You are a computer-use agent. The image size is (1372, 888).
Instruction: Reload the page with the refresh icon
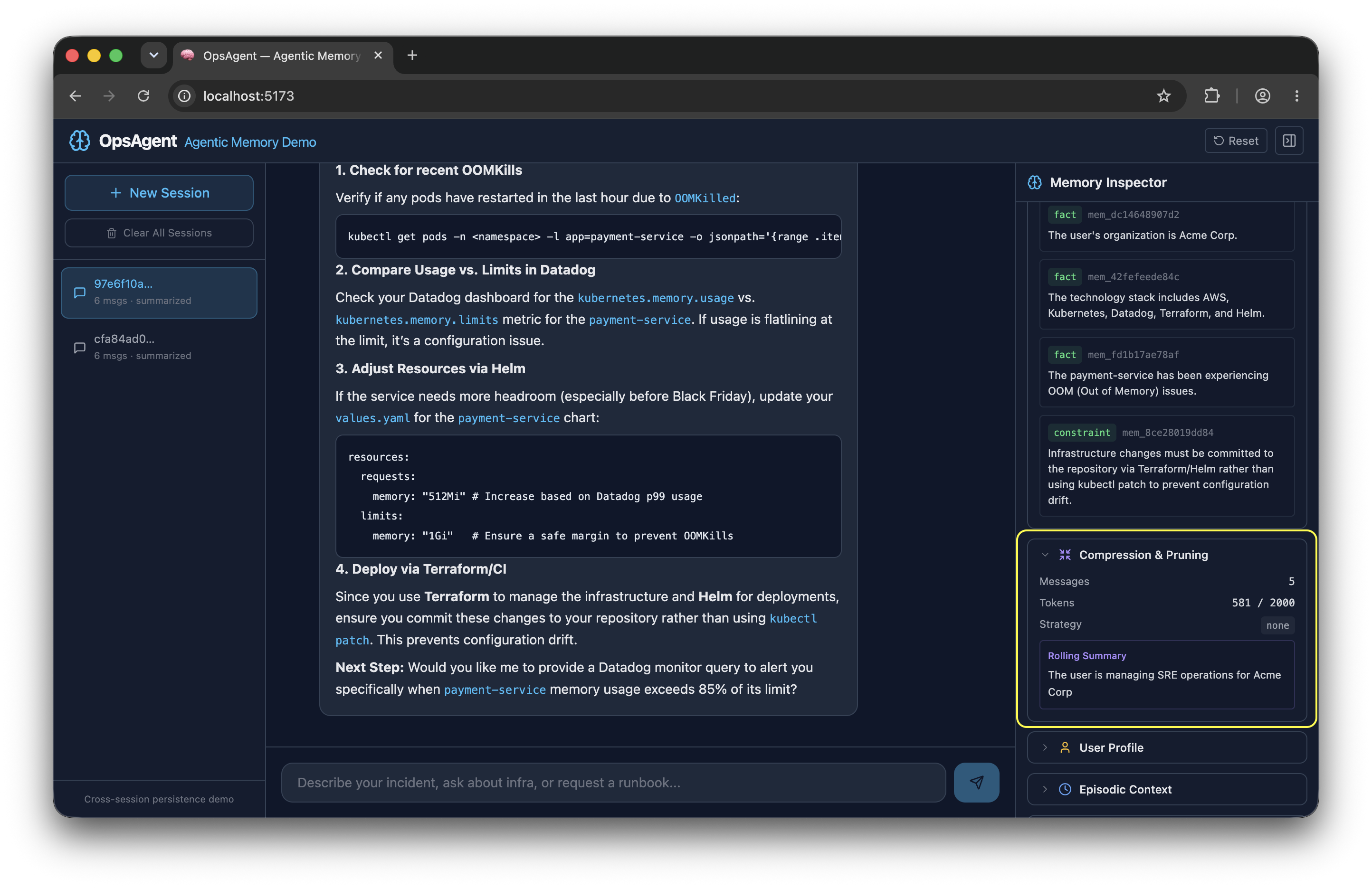[143, 95]
